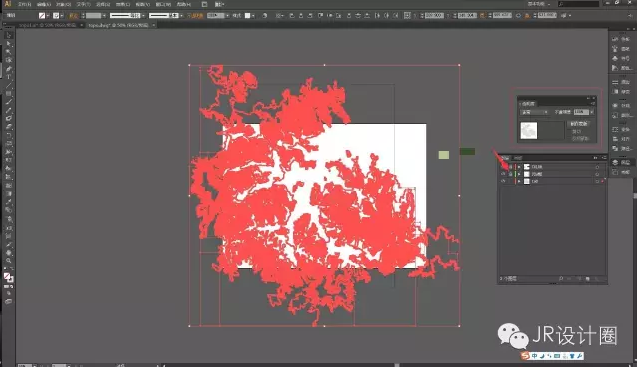
Task: Select the Selection tool in the toolbox
Action: [9, 35]
